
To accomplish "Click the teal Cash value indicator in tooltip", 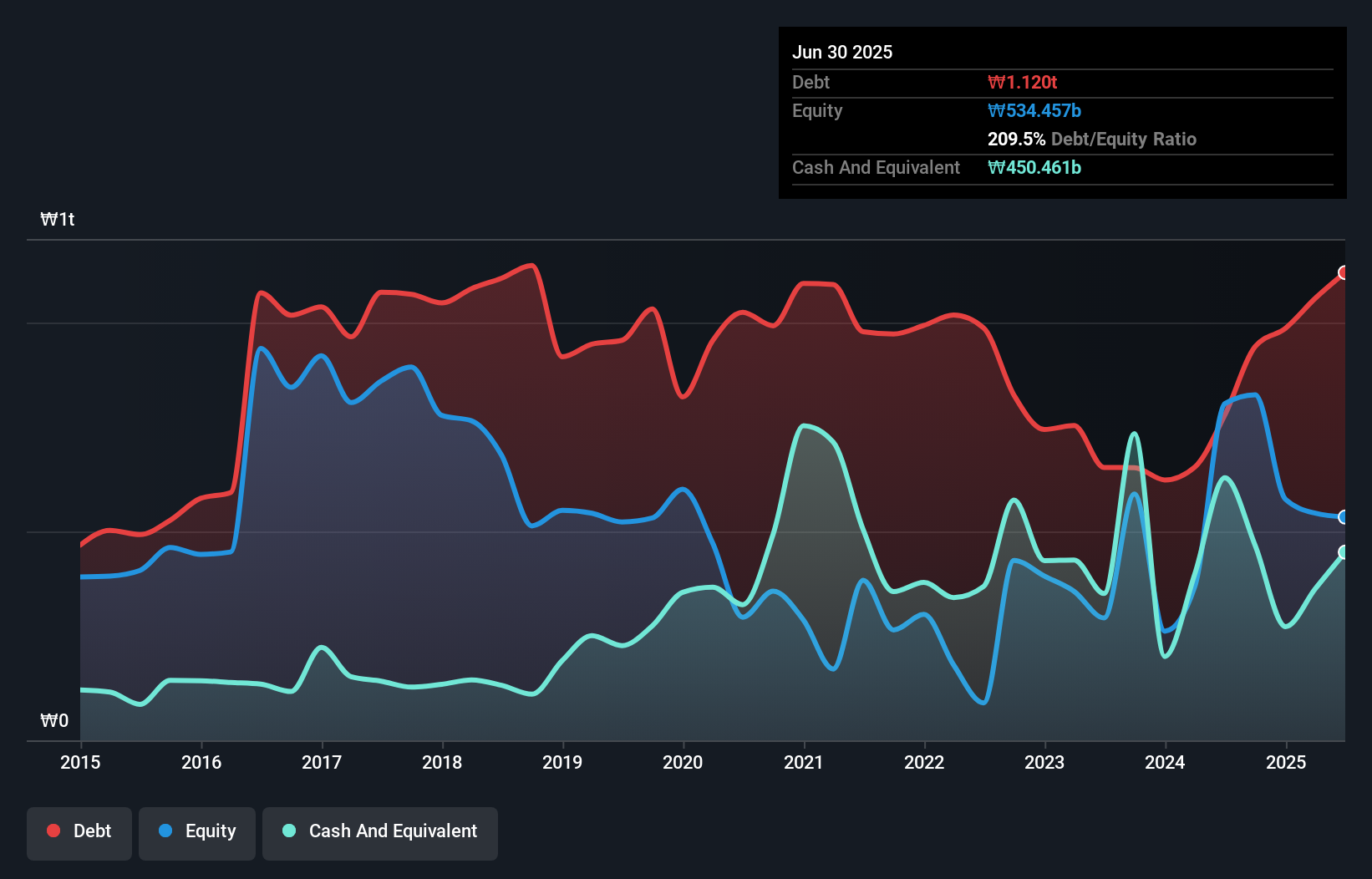I will coord(1034,167).
